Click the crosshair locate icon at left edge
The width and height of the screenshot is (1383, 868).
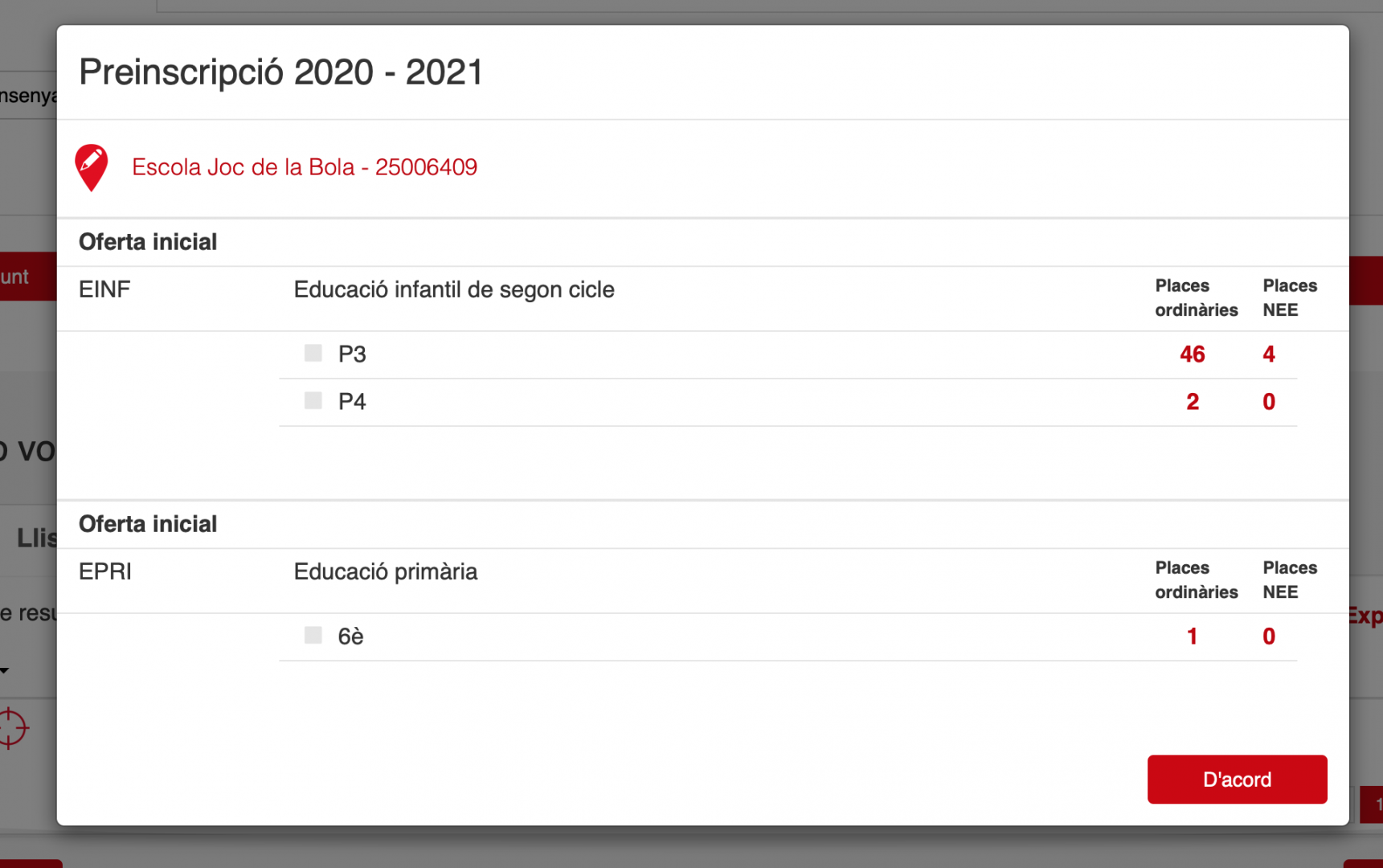tap(12, 727)
